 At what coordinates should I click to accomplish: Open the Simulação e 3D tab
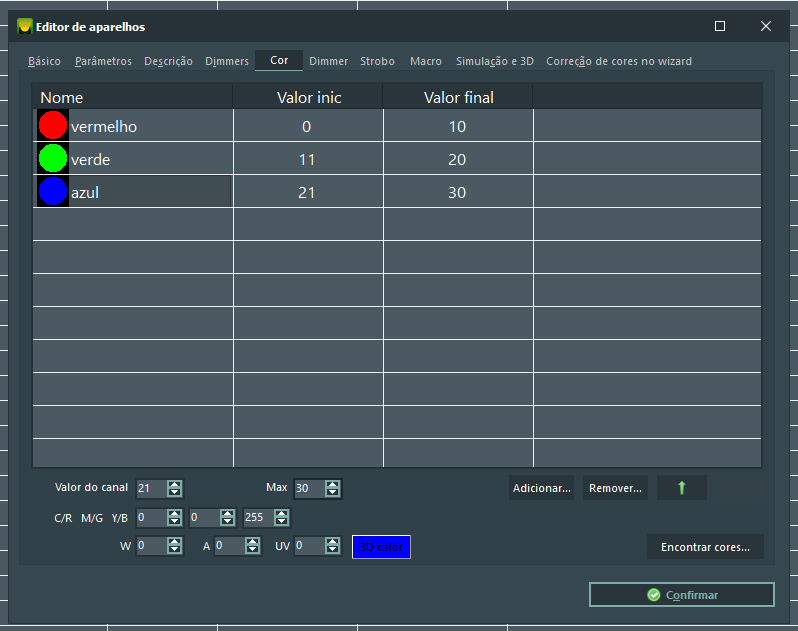[x=495, y=61]
